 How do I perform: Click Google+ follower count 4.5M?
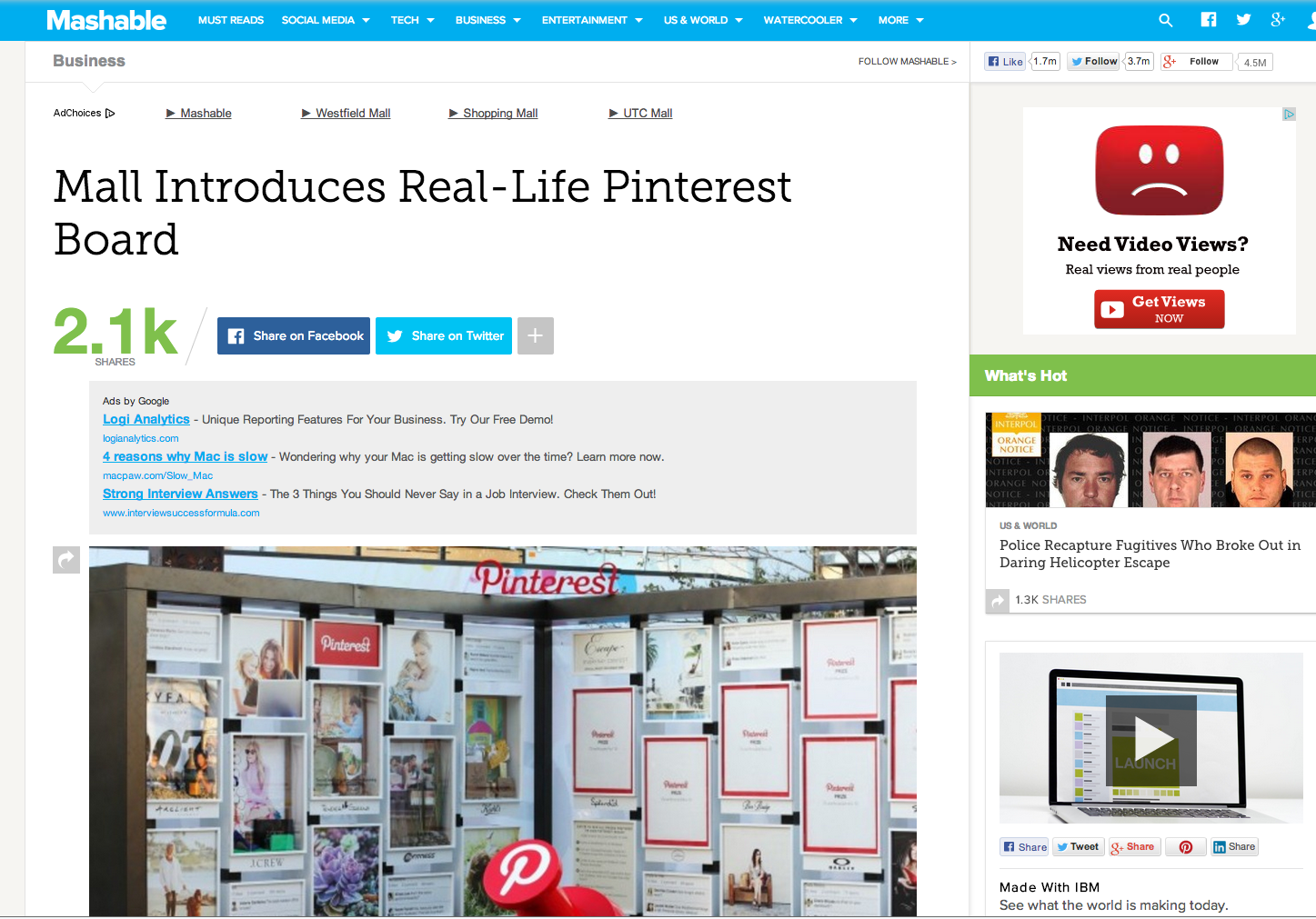pos(1255,63)
